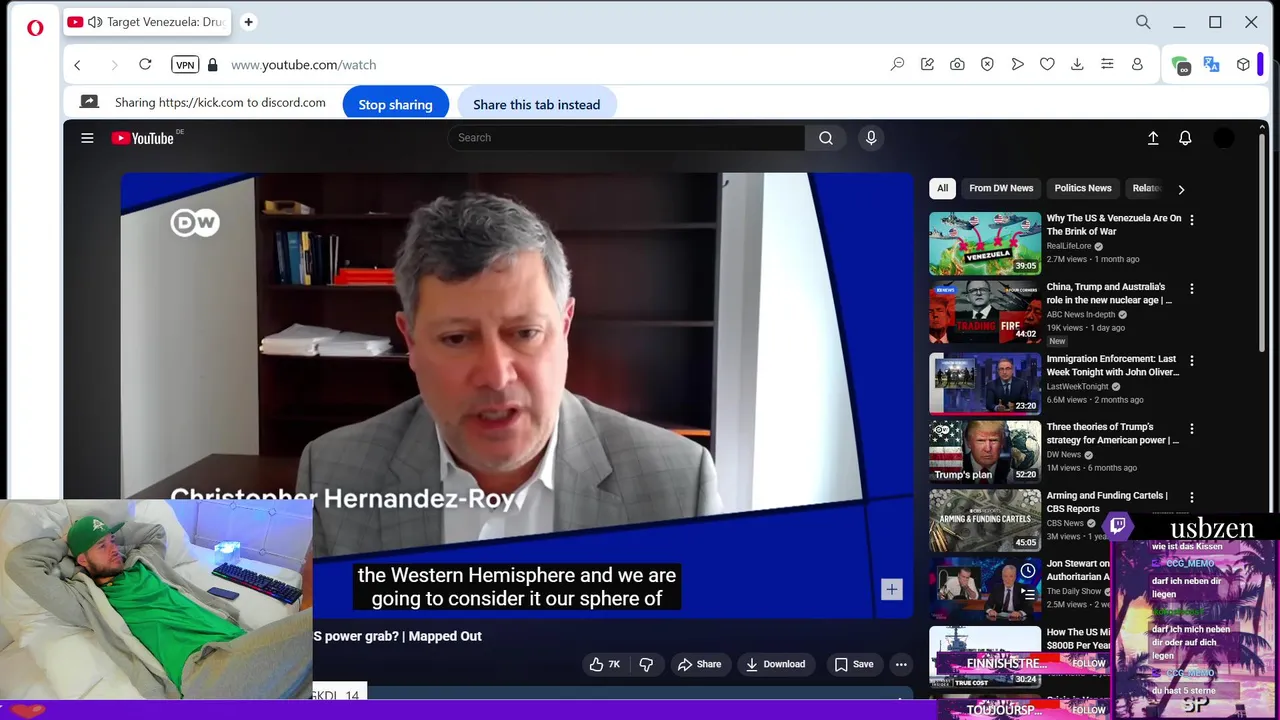Open more actions ellipsis under the video

901,664
